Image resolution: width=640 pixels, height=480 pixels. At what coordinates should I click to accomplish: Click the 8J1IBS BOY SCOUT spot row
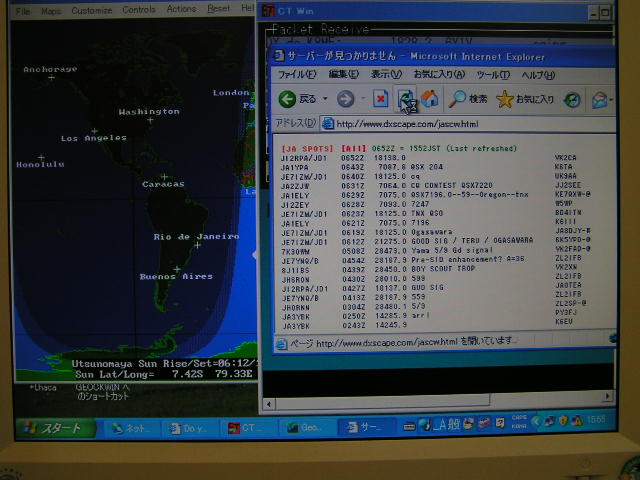coord(429,269)
